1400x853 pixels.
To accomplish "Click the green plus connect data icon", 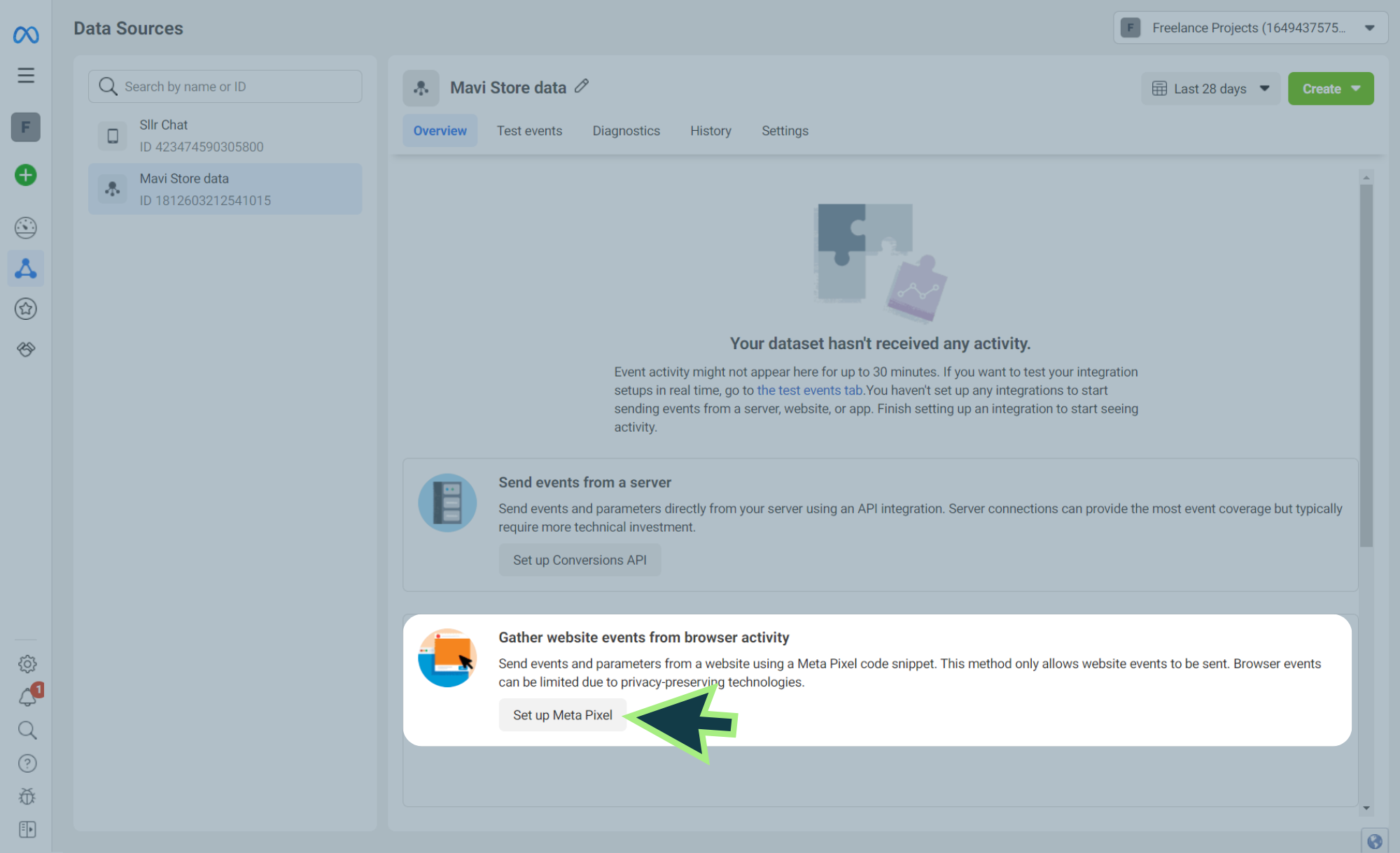I will [26, 175].
